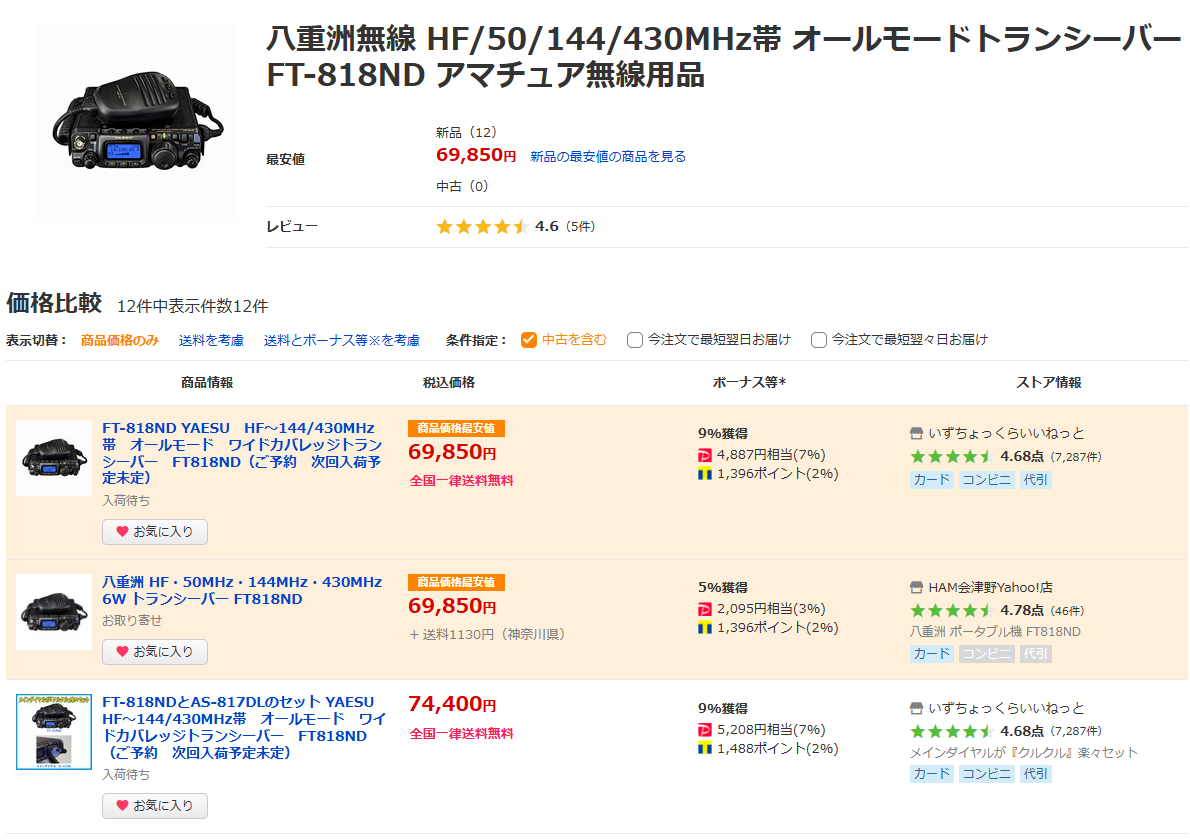Click the AS-817DL set thumbnail
Image resolution: width=1190 pixels, height=840 pixels.
tap(54, 731)
